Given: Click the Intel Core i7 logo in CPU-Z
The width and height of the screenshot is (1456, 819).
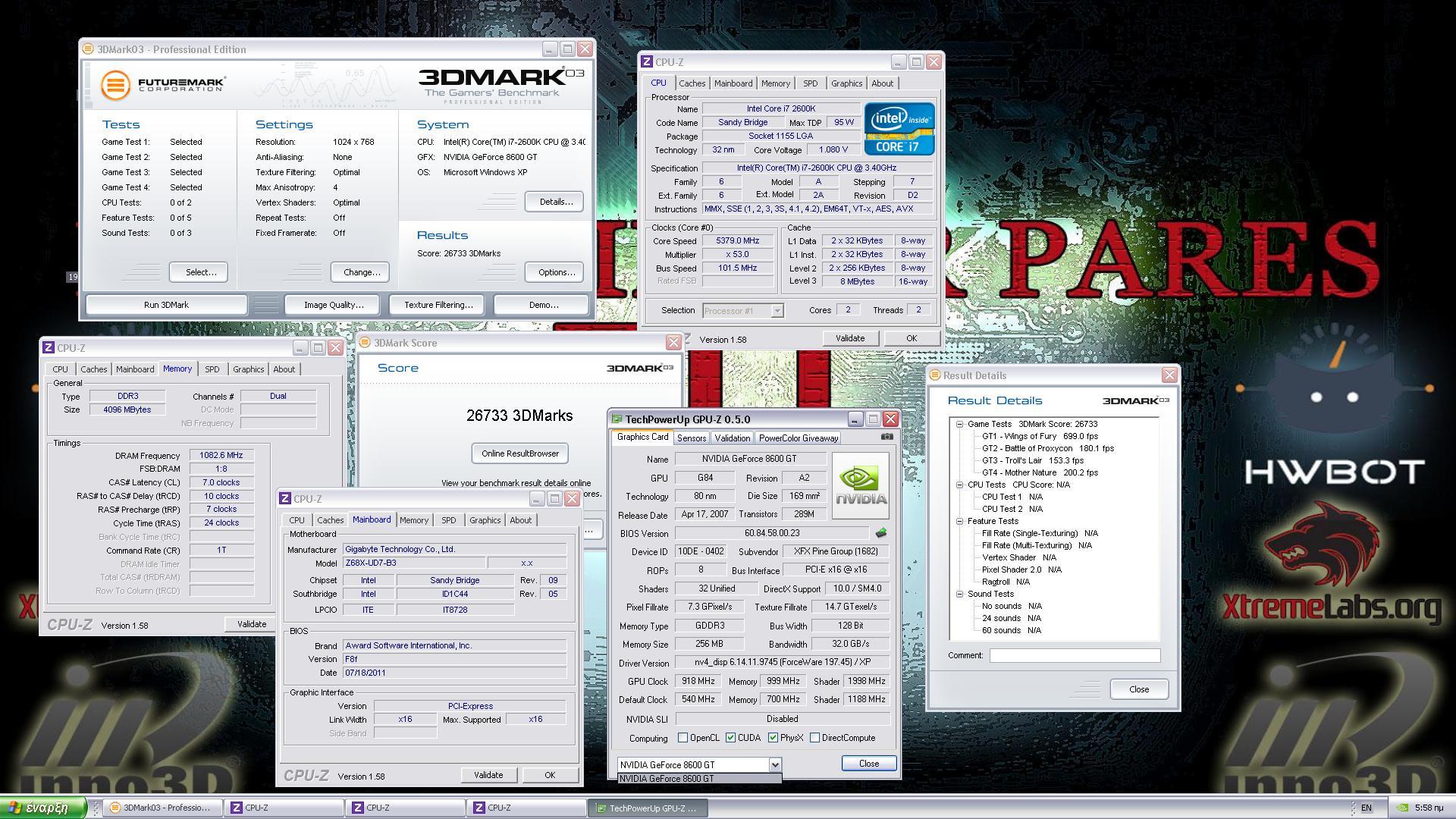Looking at the screenshot, I should (899, 130).
